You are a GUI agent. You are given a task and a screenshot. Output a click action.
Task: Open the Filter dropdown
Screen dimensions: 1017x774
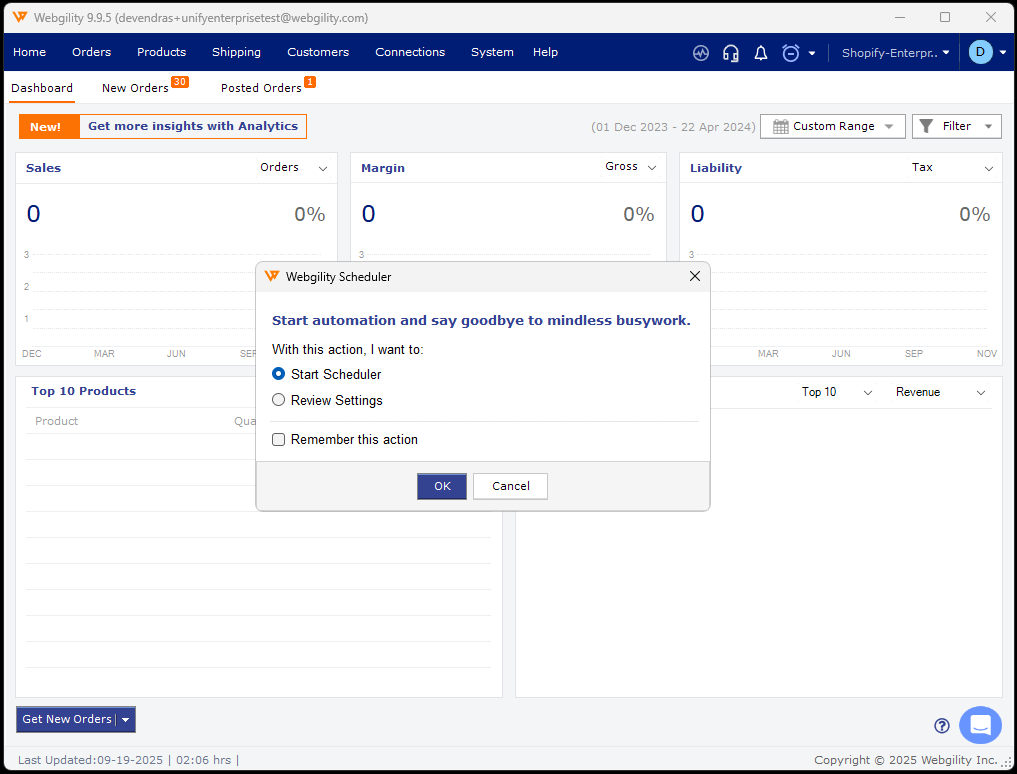[x=956, y=126]
